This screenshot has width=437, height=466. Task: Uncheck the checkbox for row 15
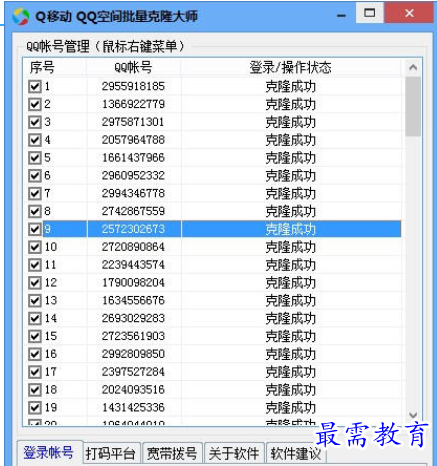pyautogui.click(x=35, y=336)
